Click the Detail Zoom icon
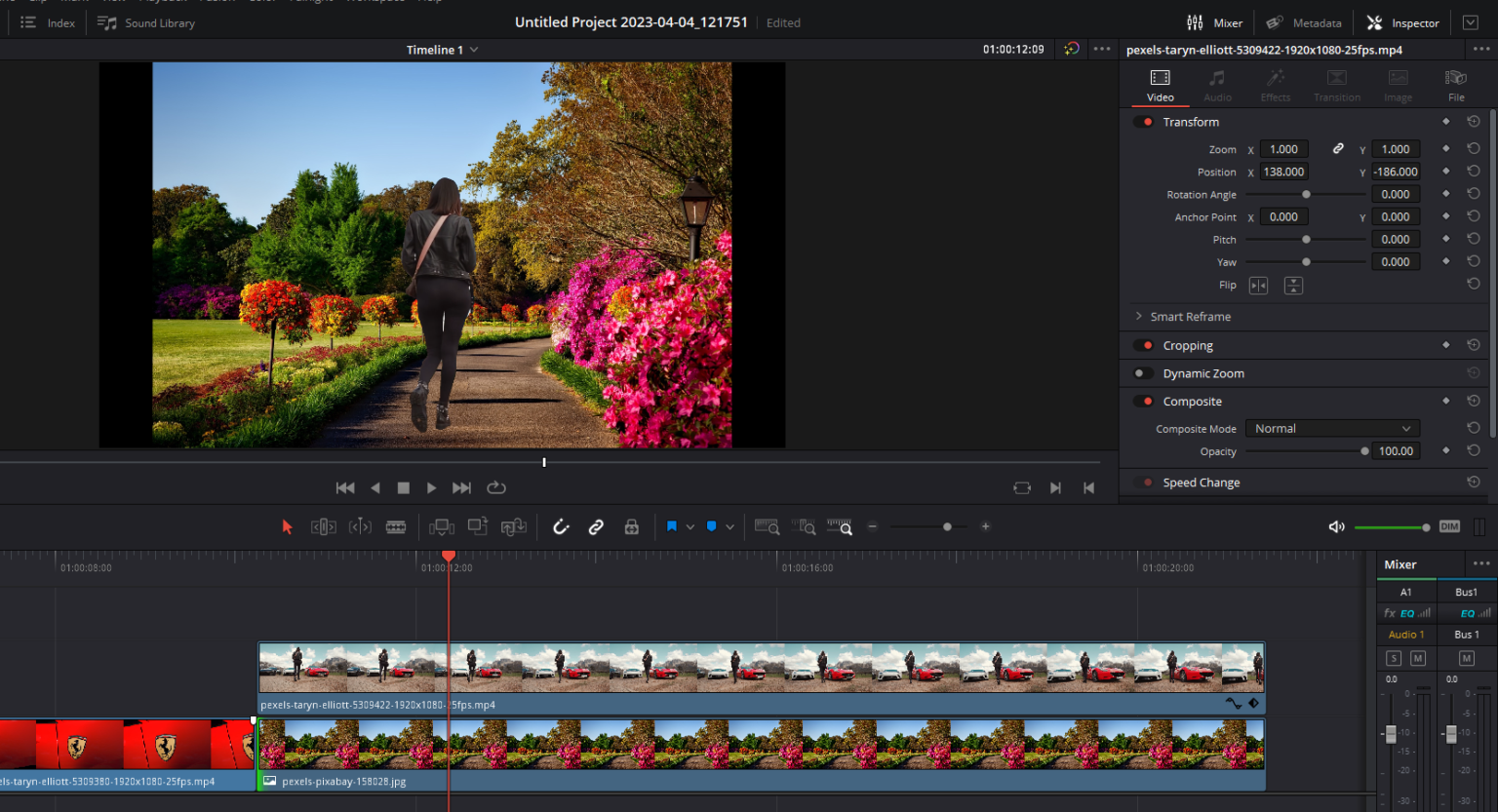This screenshot has height=812, width=1498. (x=804, y=526)
